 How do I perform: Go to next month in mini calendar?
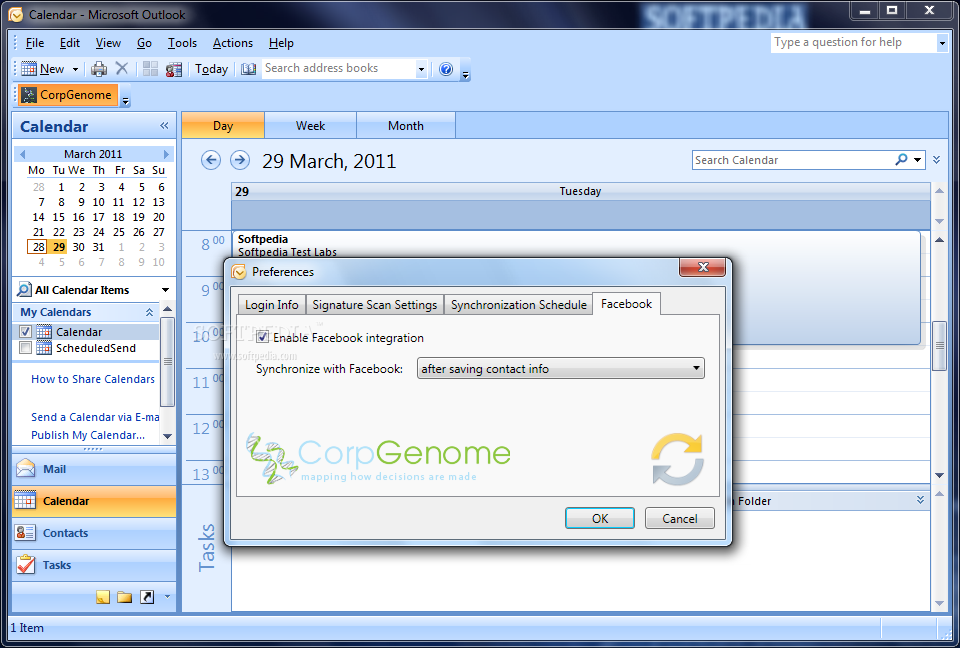(166, 154)
